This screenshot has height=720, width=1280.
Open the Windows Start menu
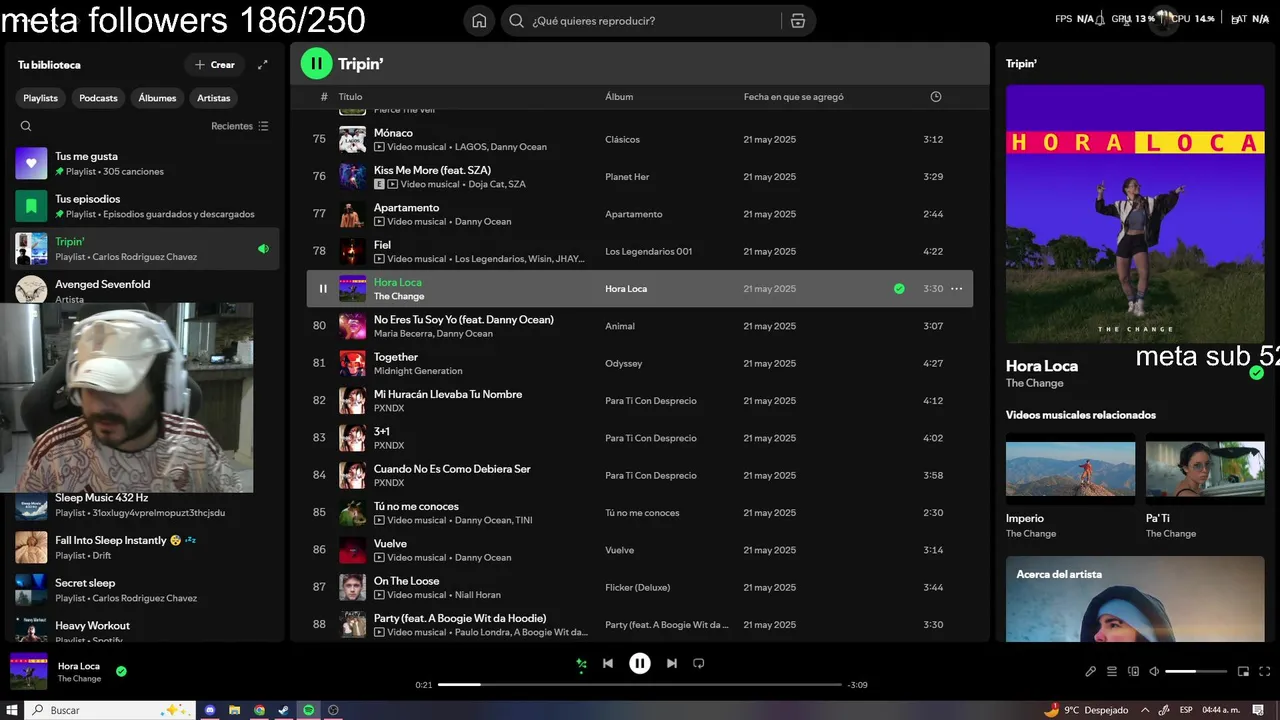tap(12, 710)
